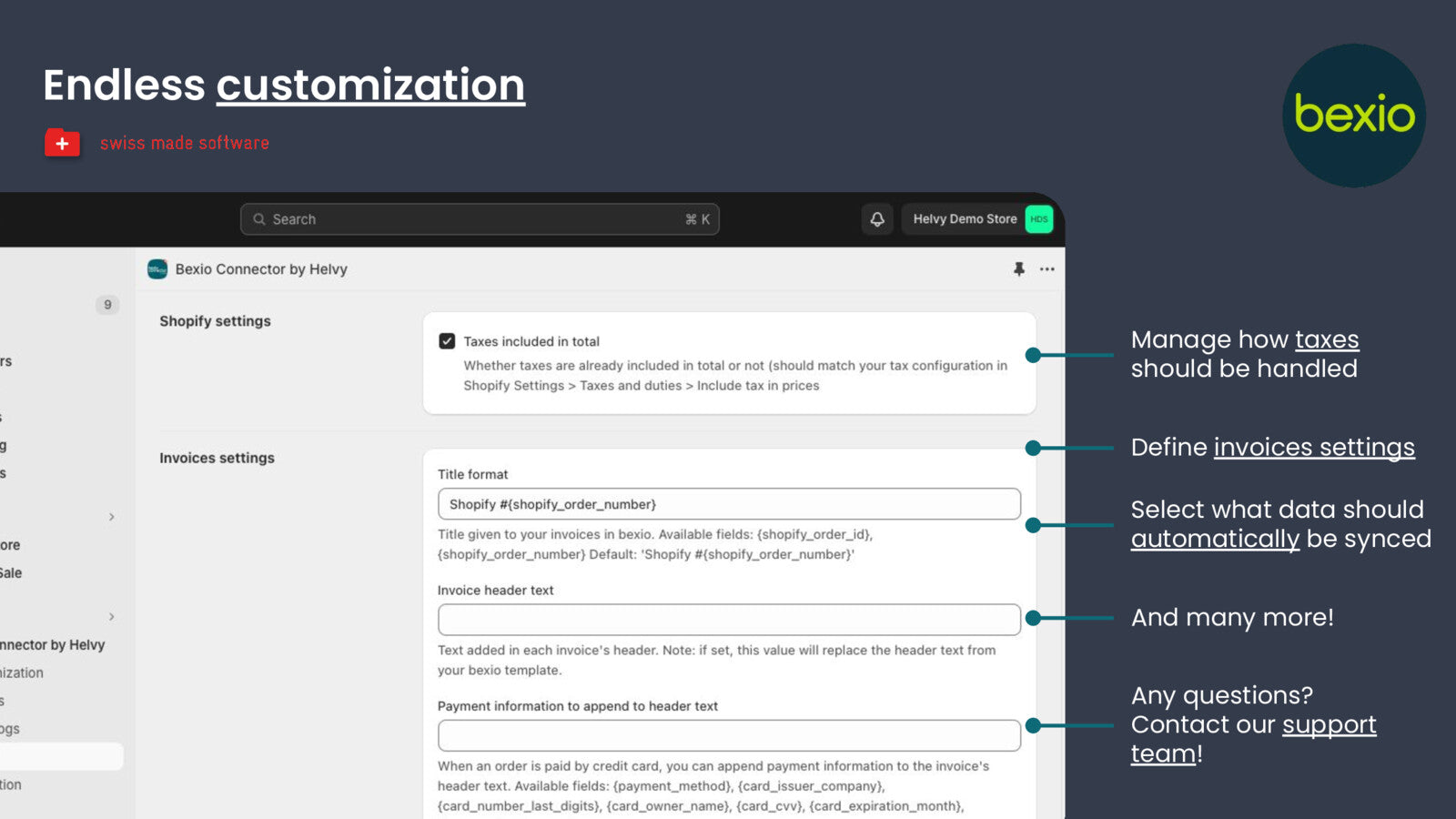Click the green HDS store avatar
1456x819 pixels.
tap(1039, 219)
